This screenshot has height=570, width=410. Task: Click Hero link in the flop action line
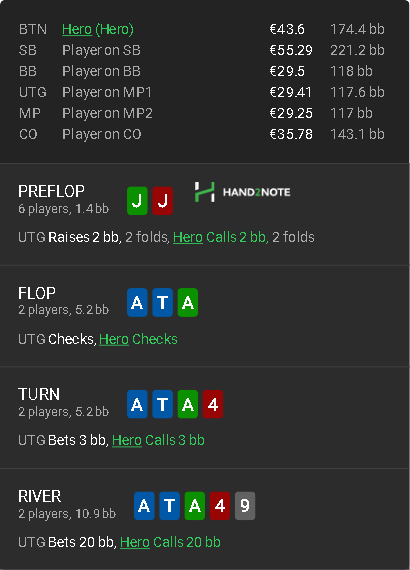[x=114, y=339]
